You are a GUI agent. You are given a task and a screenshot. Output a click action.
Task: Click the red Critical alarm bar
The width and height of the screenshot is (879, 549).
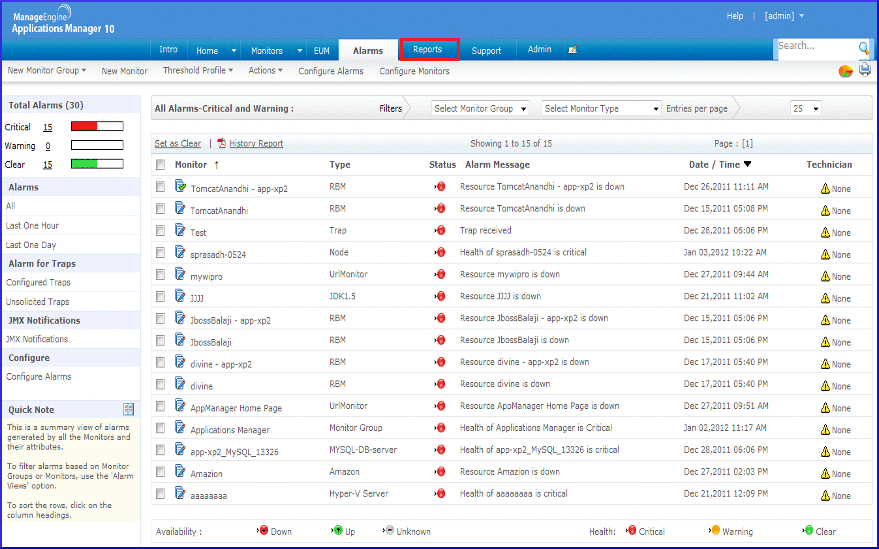point(97,126)
